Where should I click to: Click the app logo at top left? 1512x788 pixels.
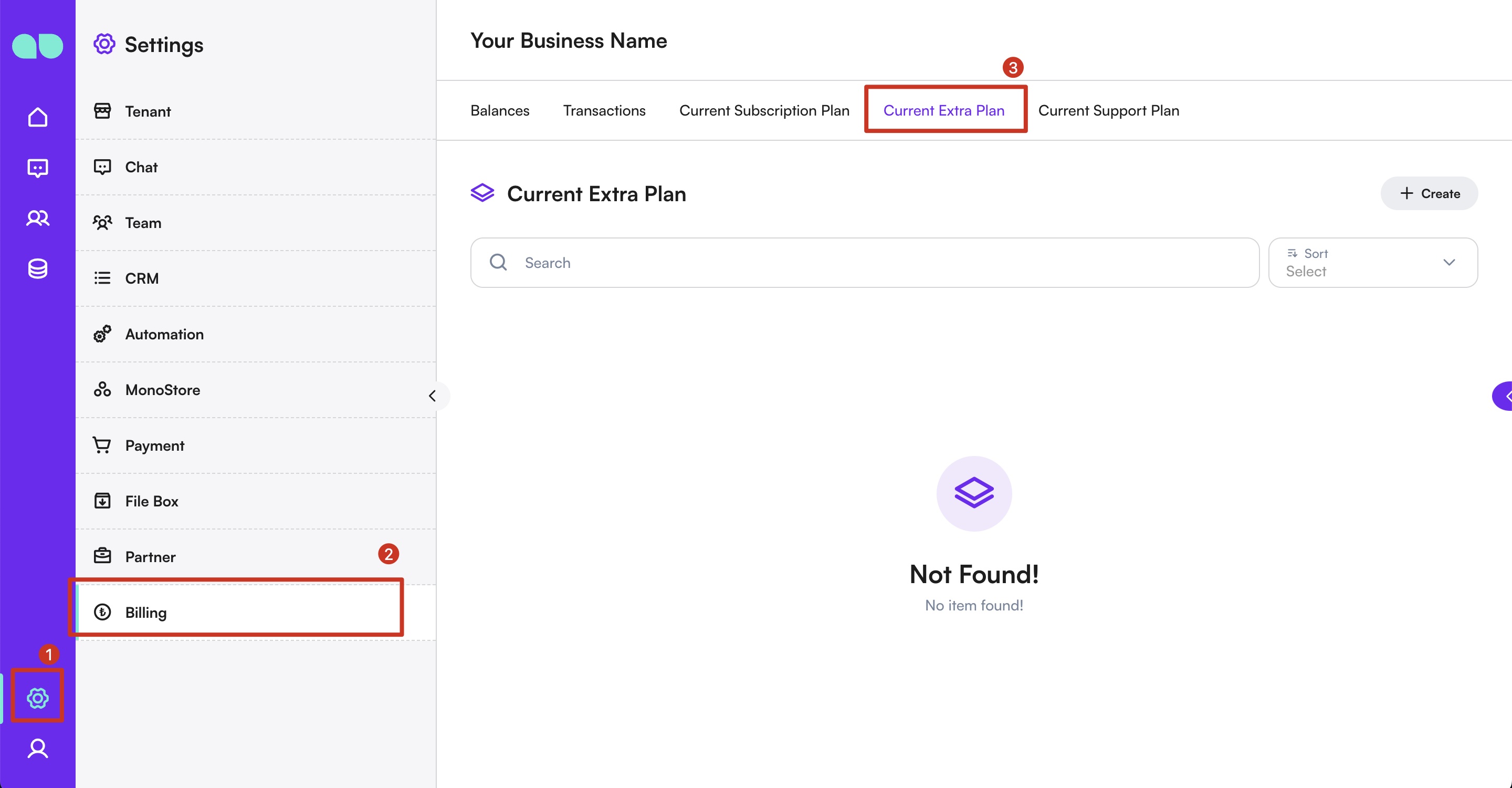pyautogui.click(x=38, y=46)
